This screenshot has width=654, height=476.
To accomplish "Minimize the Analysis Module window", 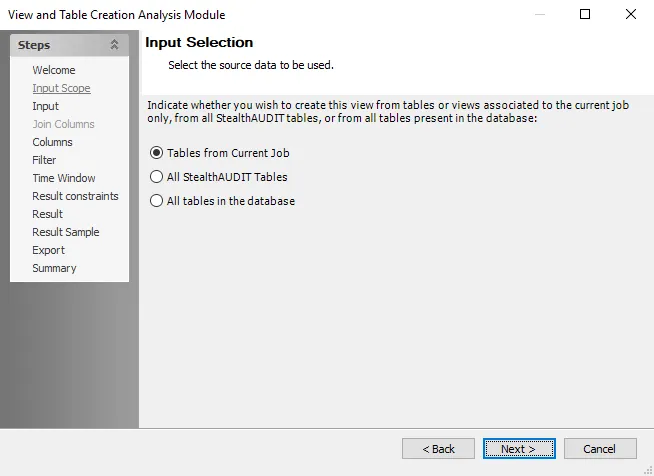I will tap(540, 14).
